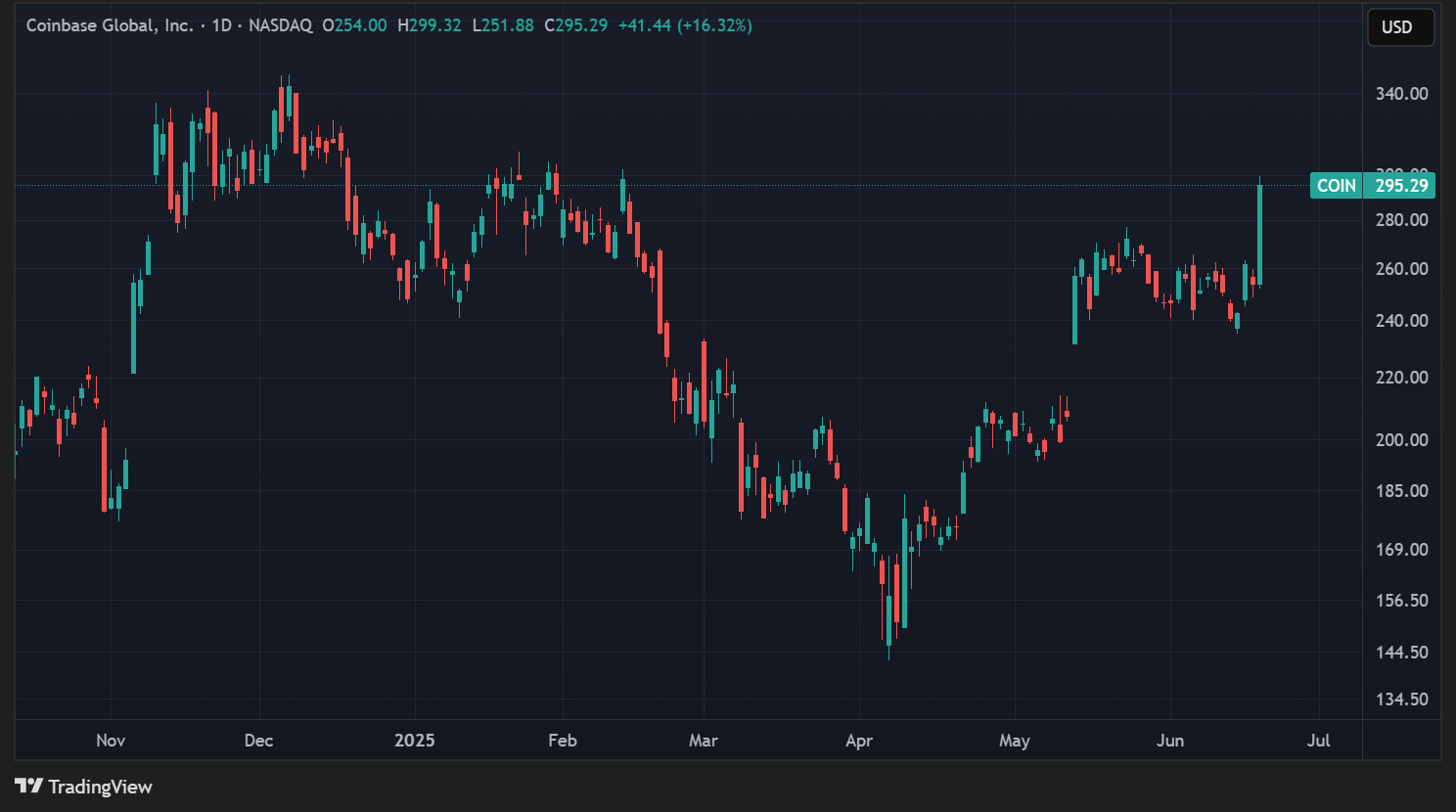
Task: Click the Apr label on the time axis
Action: [x=858, y=741]
